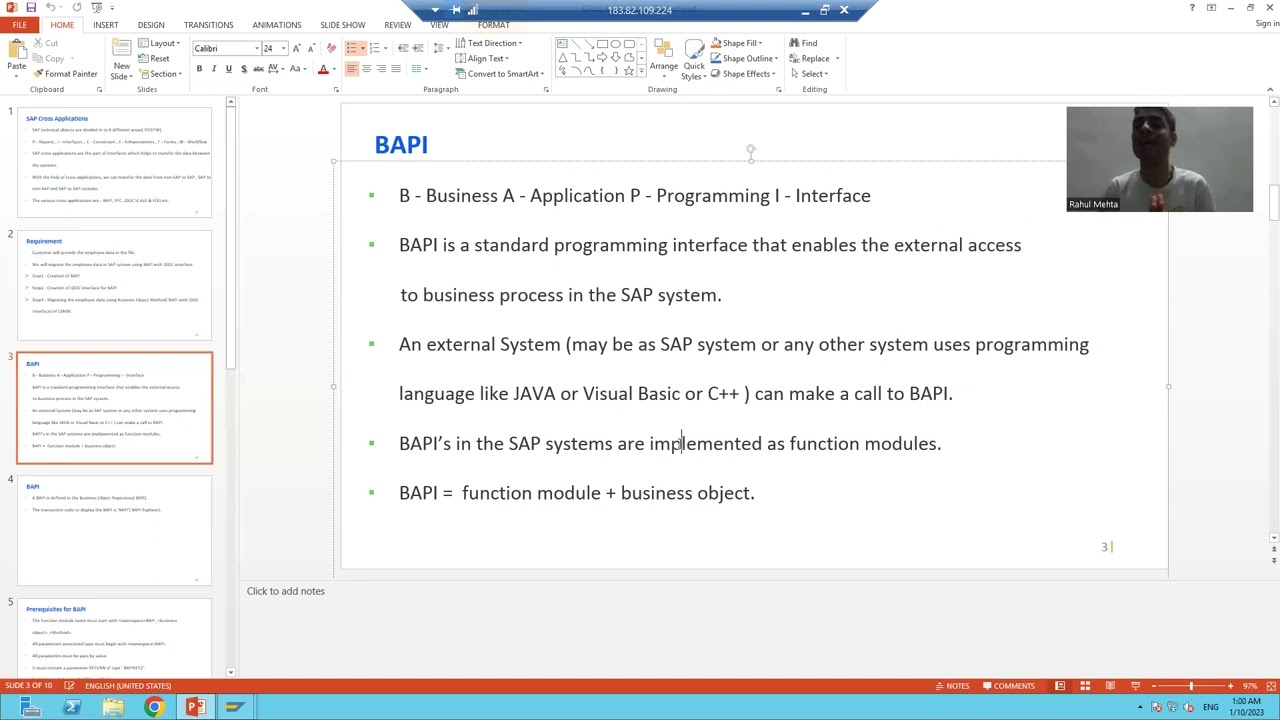Switch to the DESIGN ribbon tab
Screen dimensions: 1280x720
[x=151, y=25]
